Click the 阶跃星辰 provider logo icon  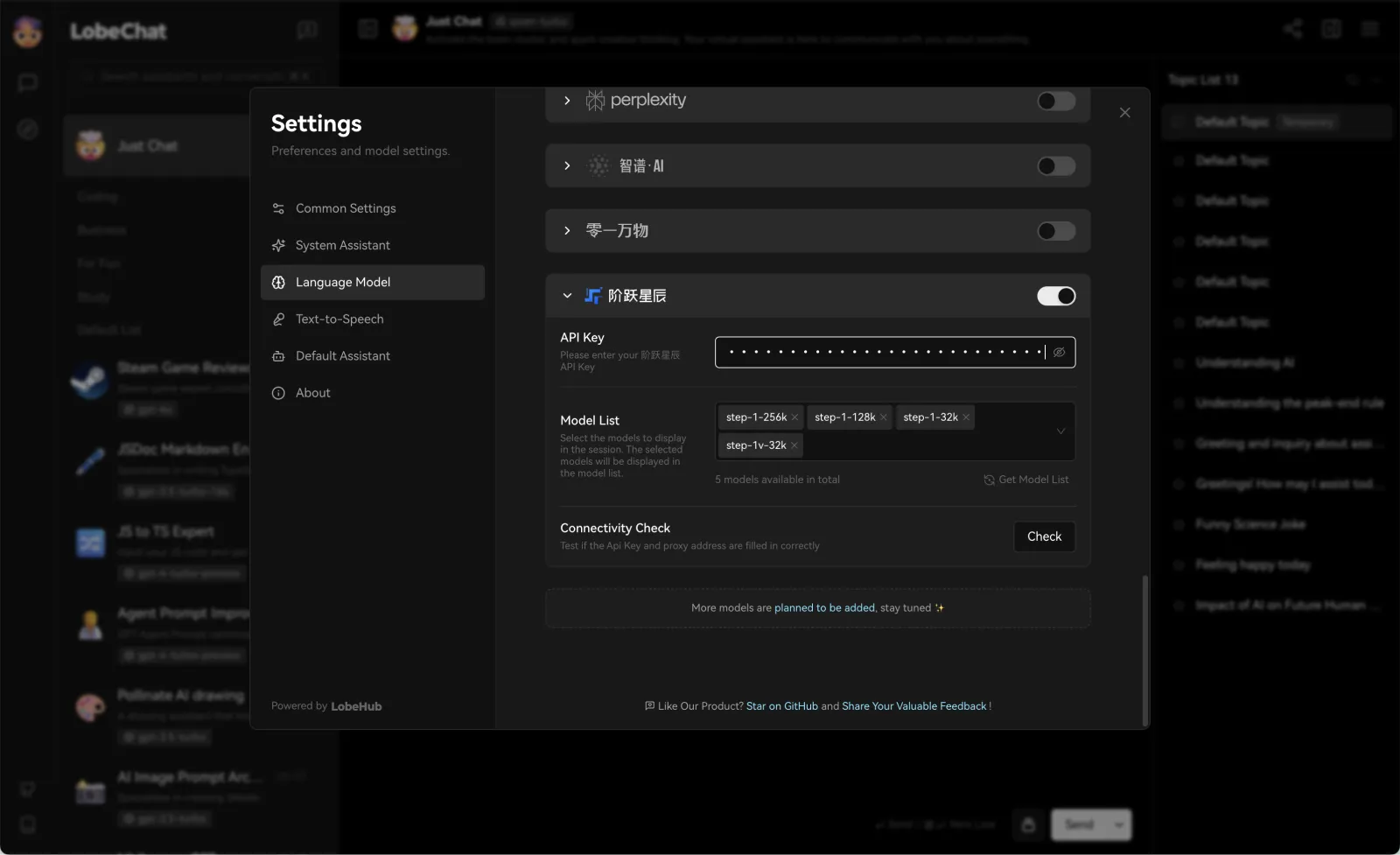pyautogui.click(x=593, y=296)
